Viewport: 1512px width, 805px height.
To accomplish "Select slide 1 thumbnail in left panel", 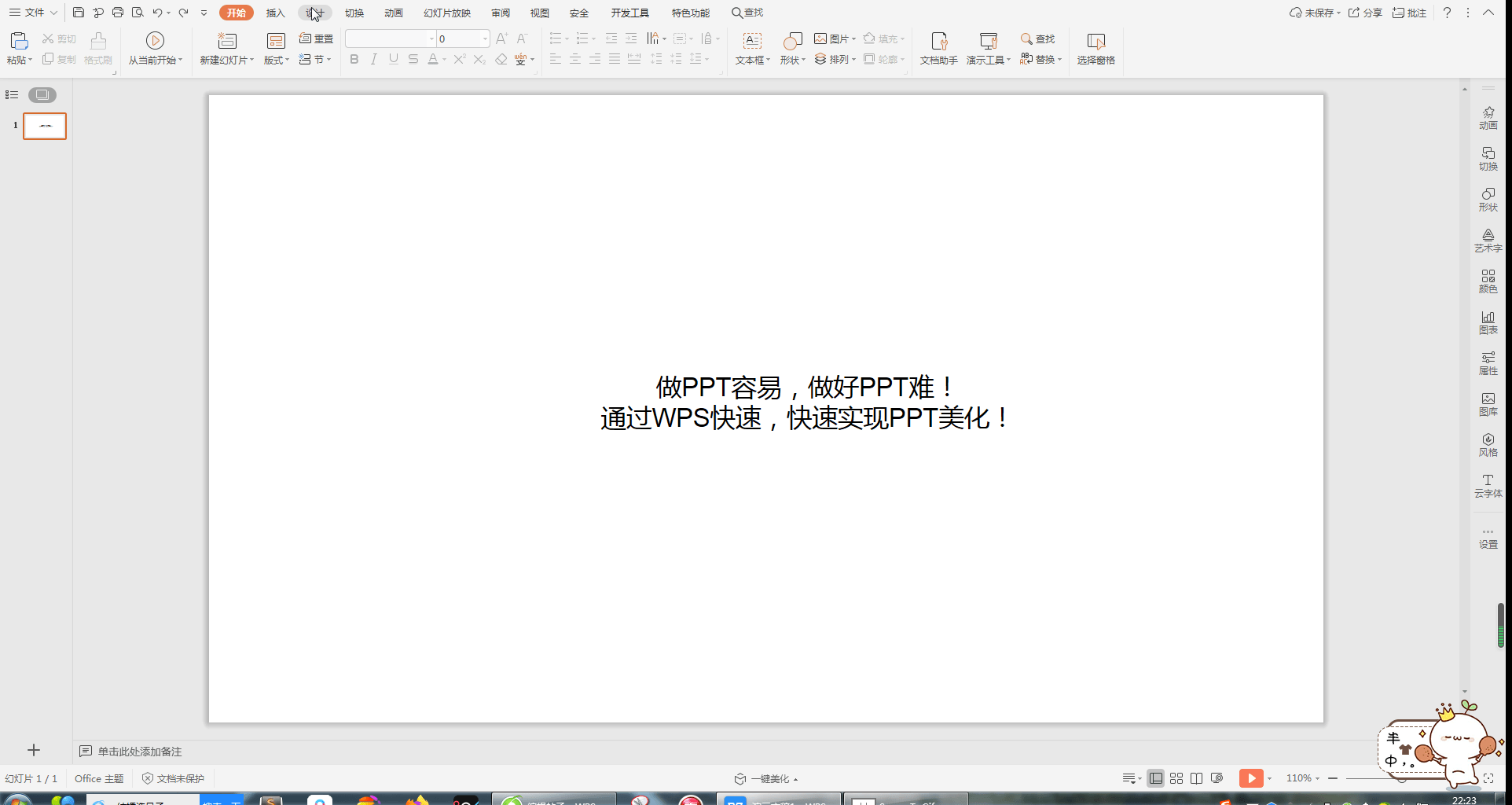I will (45, 126).
